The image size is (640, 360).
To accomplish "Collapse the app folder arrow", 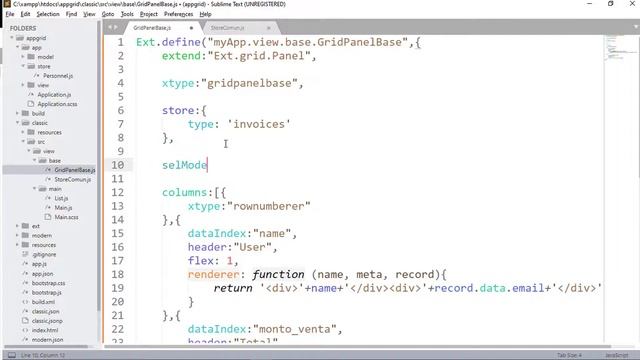I will tap(18, 47).
